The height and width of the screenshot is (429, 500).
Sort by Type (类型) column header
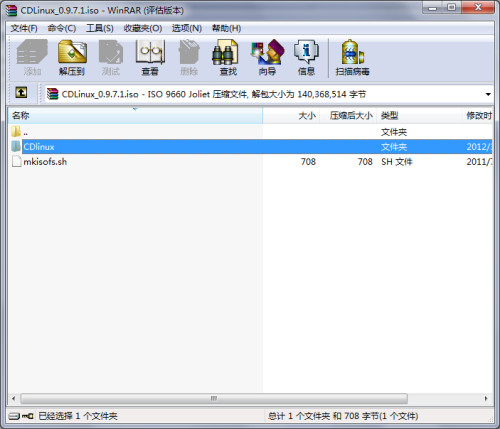point(419,116)
